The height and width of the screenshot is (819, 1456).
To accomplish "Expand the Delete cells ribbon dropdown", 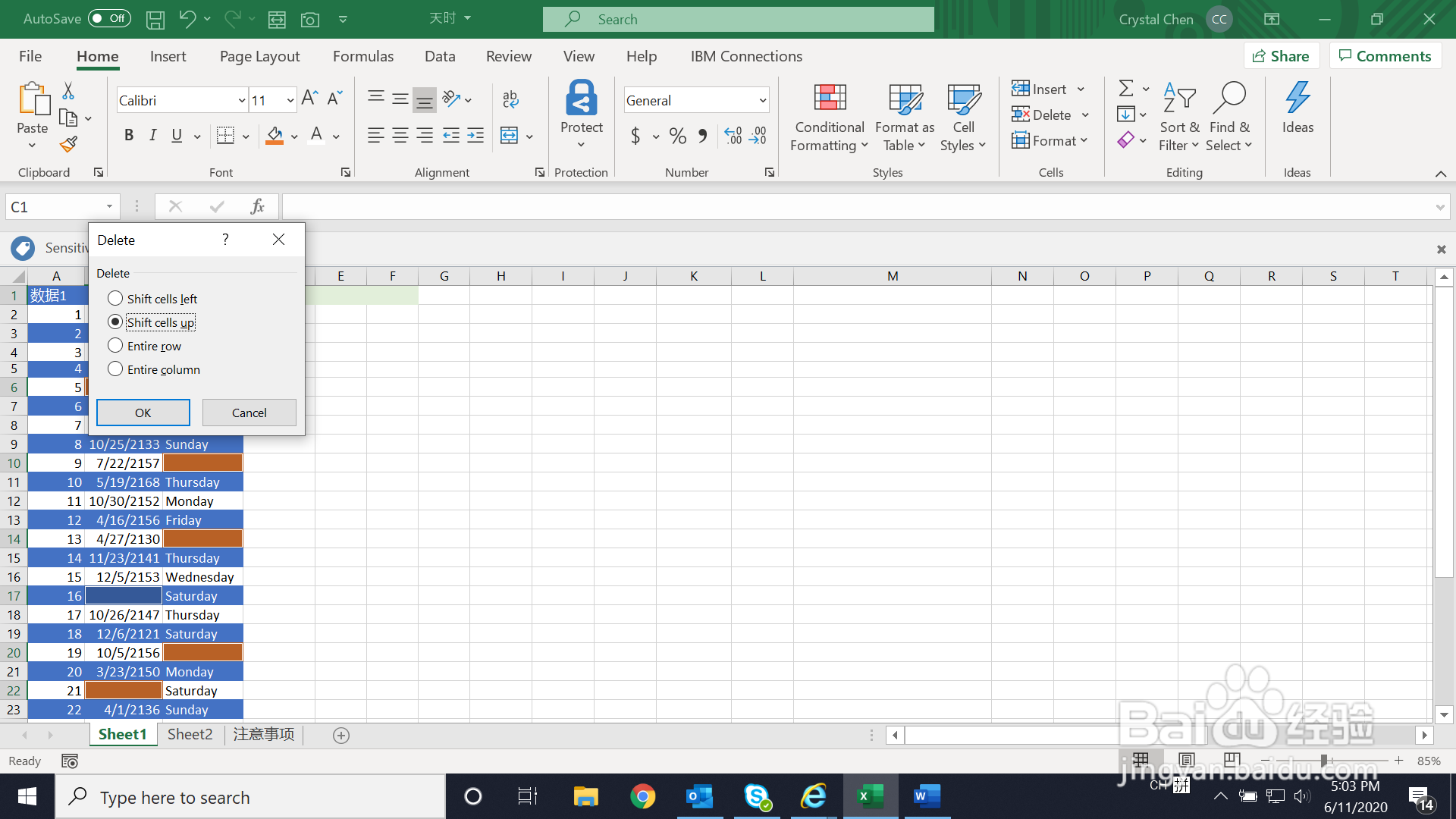I will point(1085,115).
